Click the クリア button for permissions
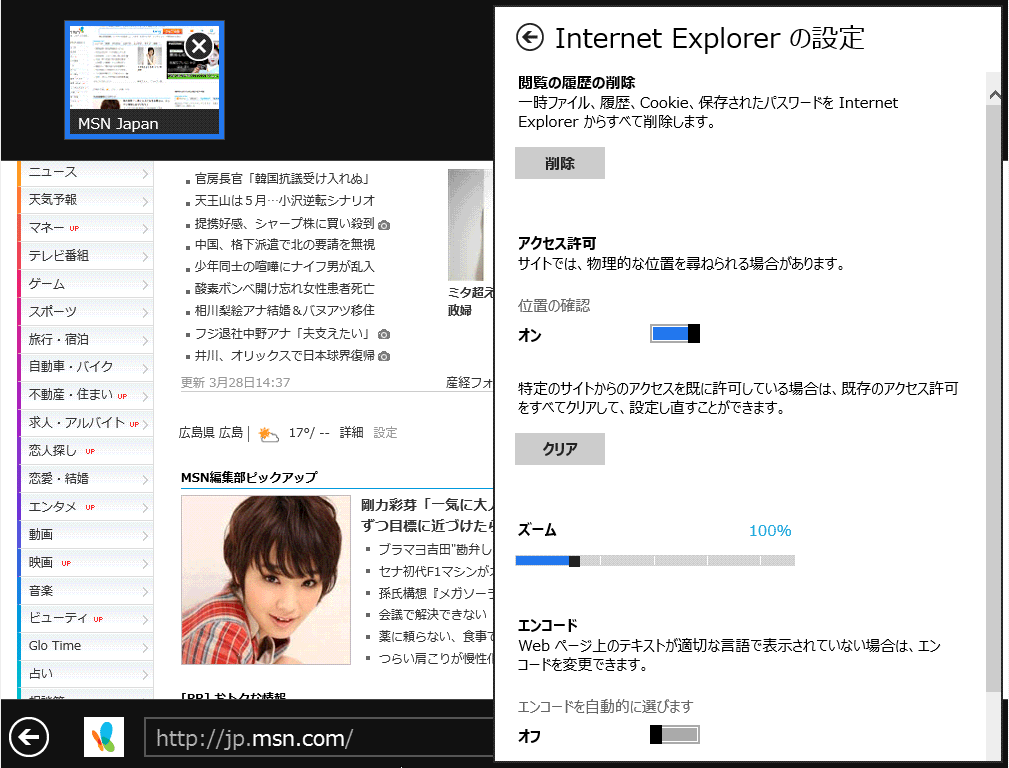This screenshot has width=1009, height=768. 560,449
